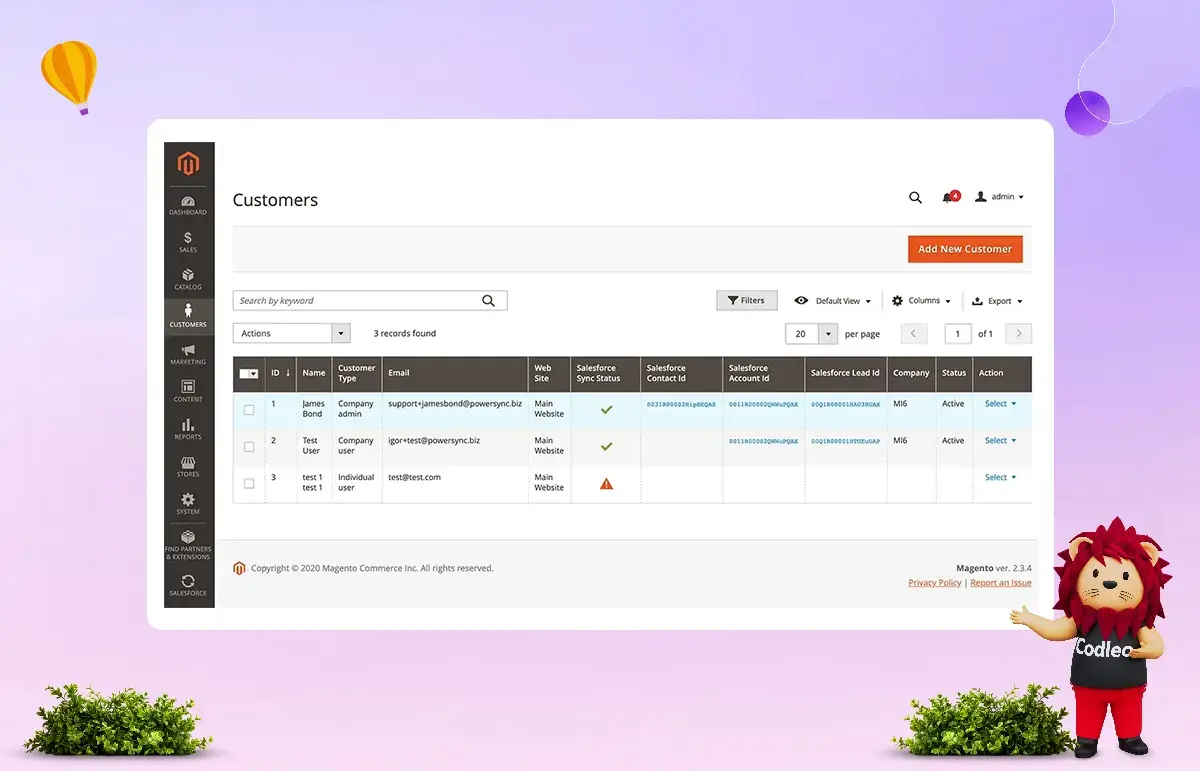Open Test User's Salesforce Lead Id link
Viewport: 1200px width, 771px height.
pyautogui.click(x=846, y=441)
